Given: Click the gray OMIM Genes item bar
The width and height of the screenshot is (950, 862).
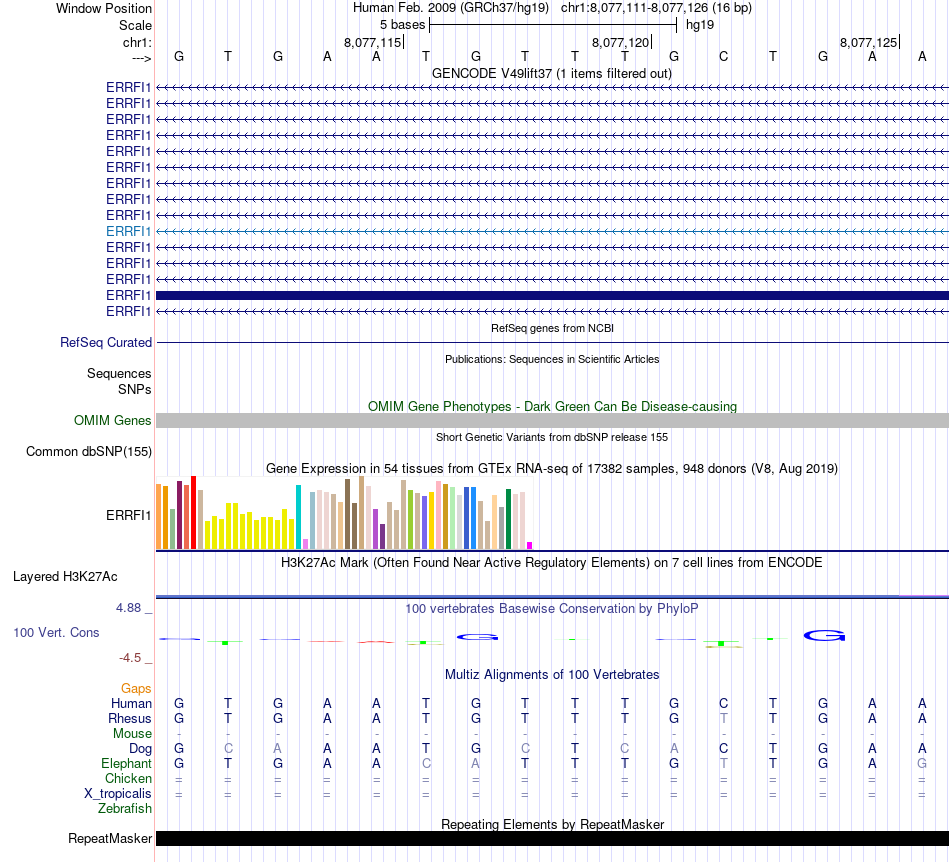Looking at the screenshot, I should point(552,420).
